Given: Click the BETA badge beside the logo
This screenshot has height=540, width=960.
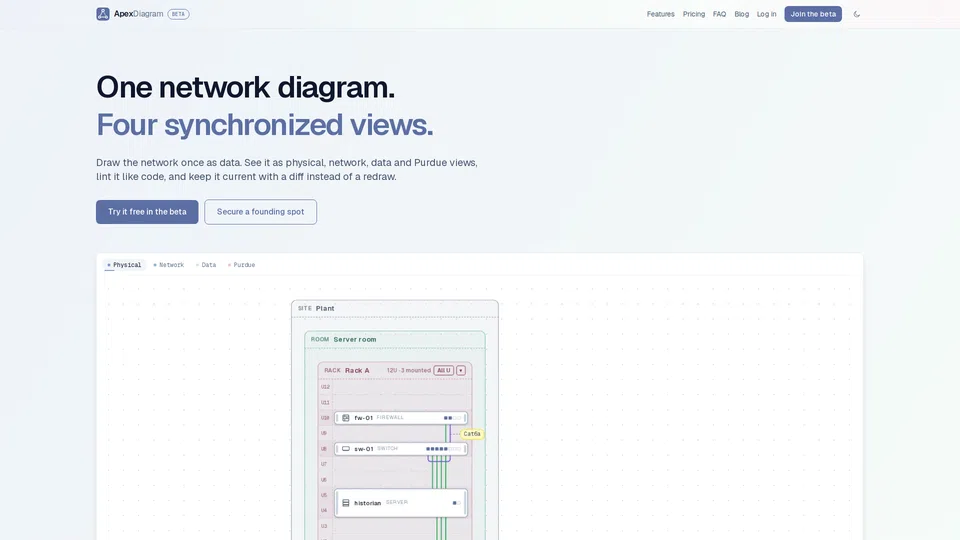Looking at the screenshot, I should click(178, 14).
